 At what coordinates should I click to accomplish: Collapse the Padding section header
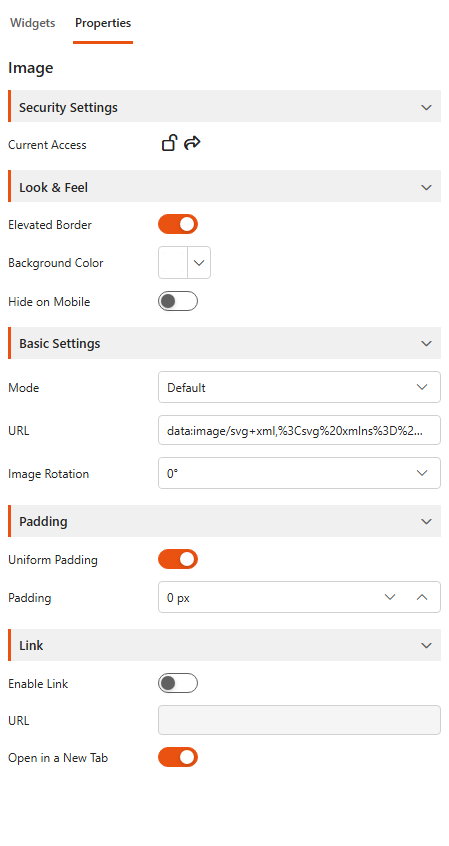click(224, 521)
